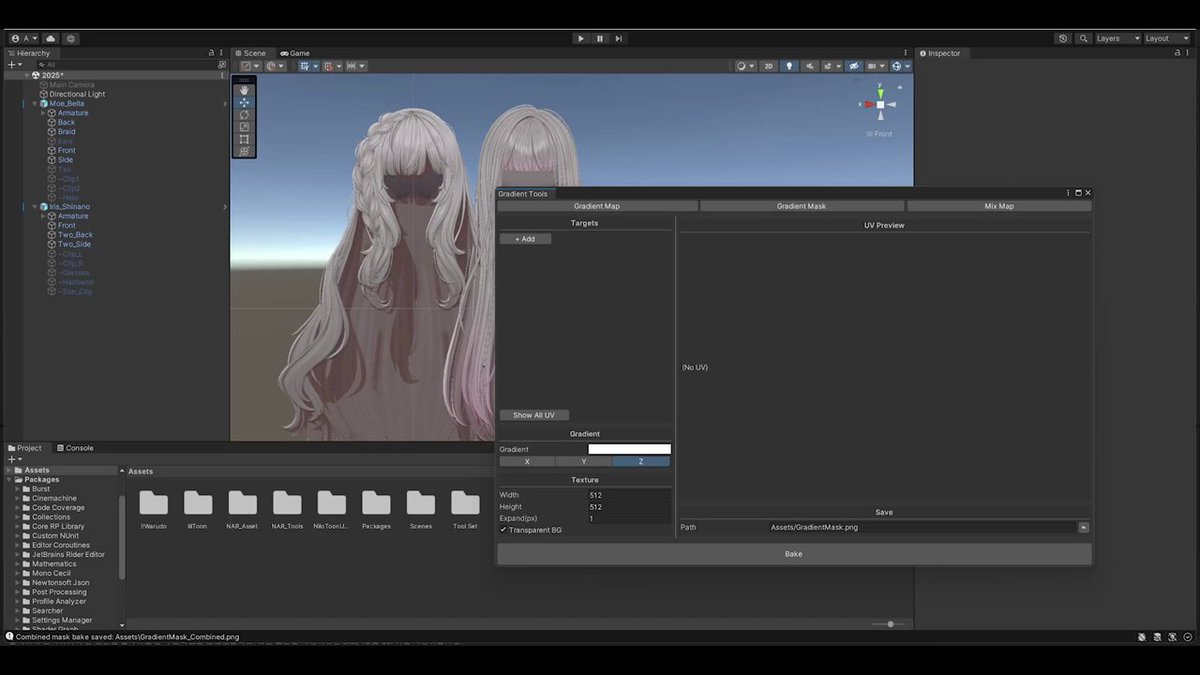Click the status bar log message icon
This screenshot has height=675, width=1200.
pos(9,636)
